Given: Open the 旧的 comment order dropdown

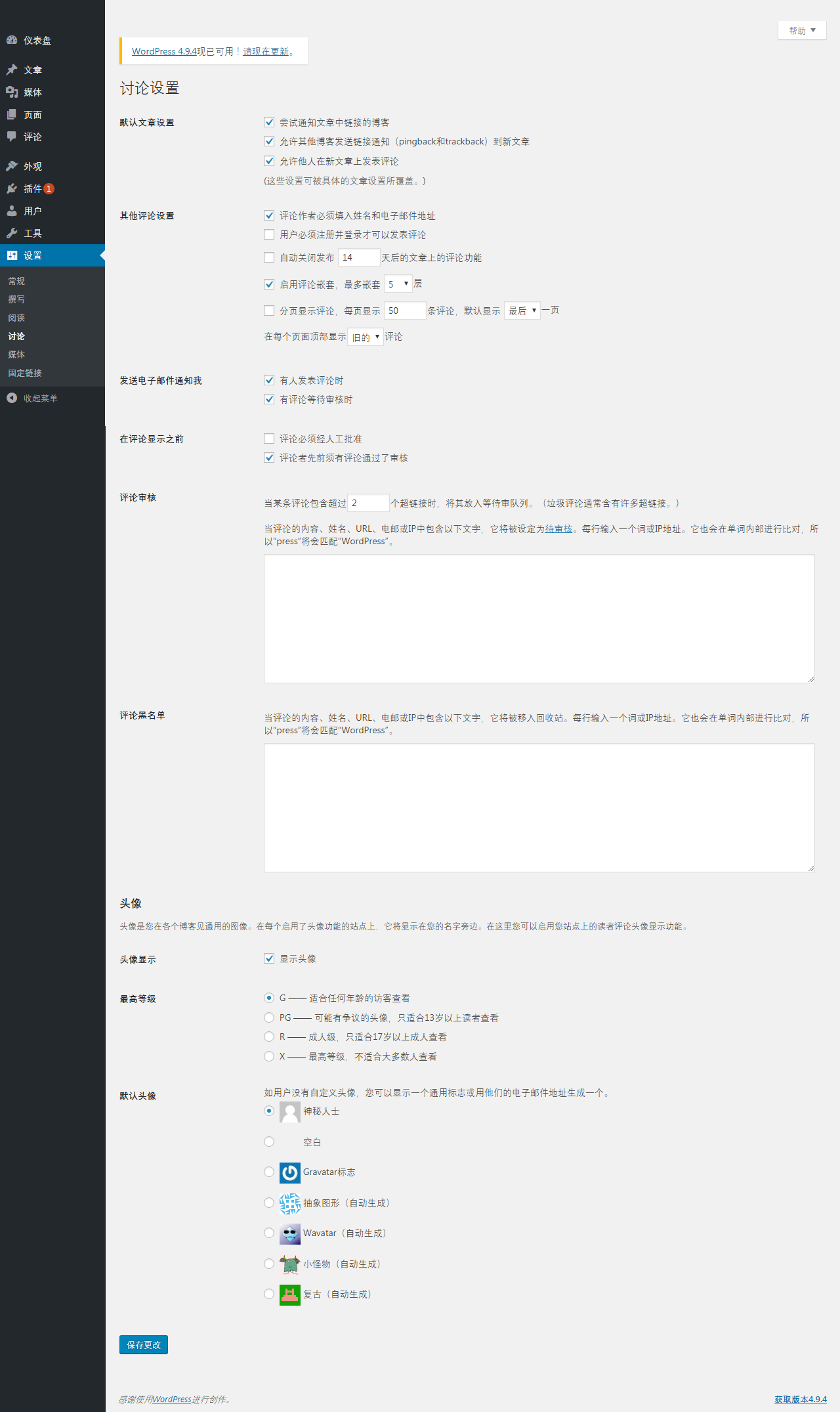Looking at the screenshot, I should point(366,337).
